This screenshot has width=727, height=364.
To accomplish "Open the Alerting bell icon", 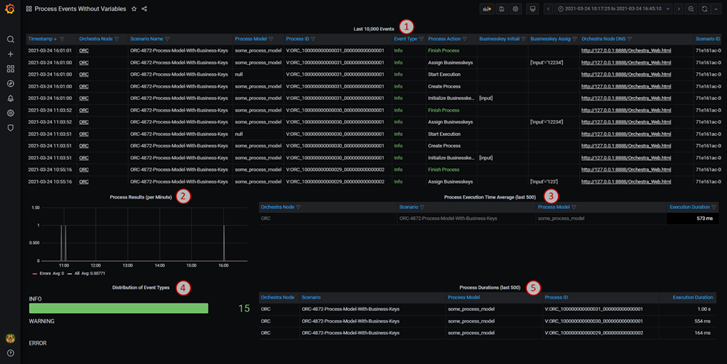I will (x=10, y=98).
